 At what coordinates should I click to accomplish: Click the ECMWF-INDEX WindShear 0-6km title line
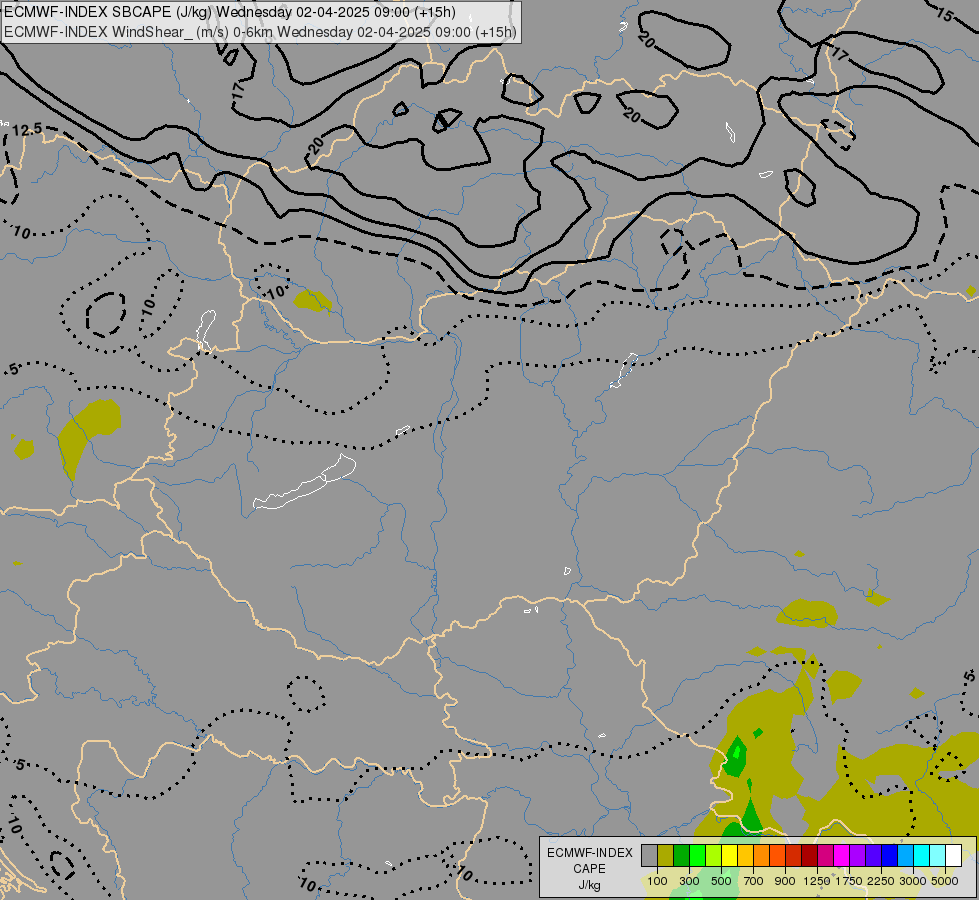click(x=260, y=32)
